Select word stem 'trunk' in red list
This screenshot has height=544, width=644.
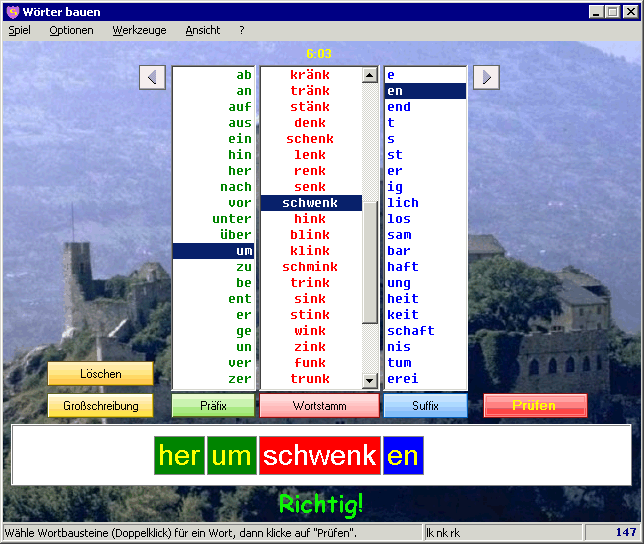tap(311, 379)
